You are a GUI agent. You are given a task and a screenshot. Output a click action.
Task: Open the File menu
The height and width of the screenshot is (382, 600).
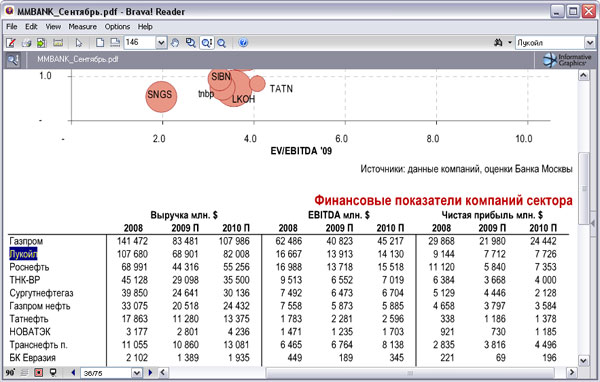(x=11, y=27)
